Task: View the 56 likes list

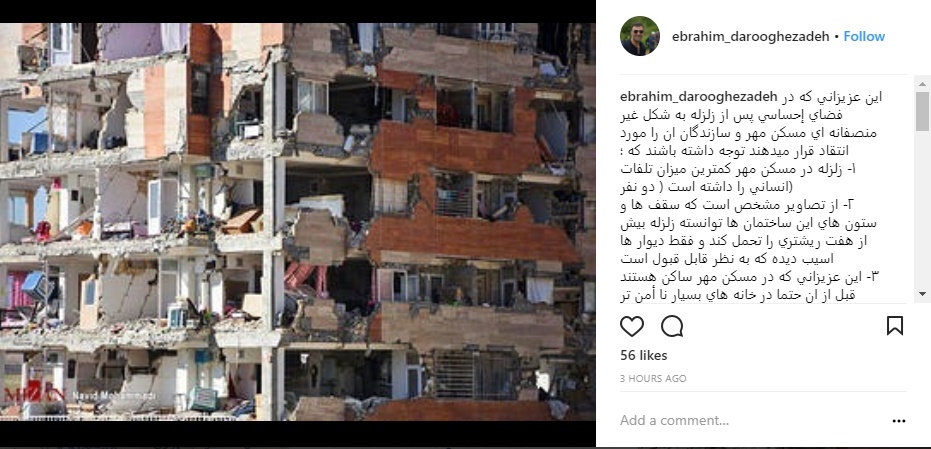Action: [x=644, y=355]
